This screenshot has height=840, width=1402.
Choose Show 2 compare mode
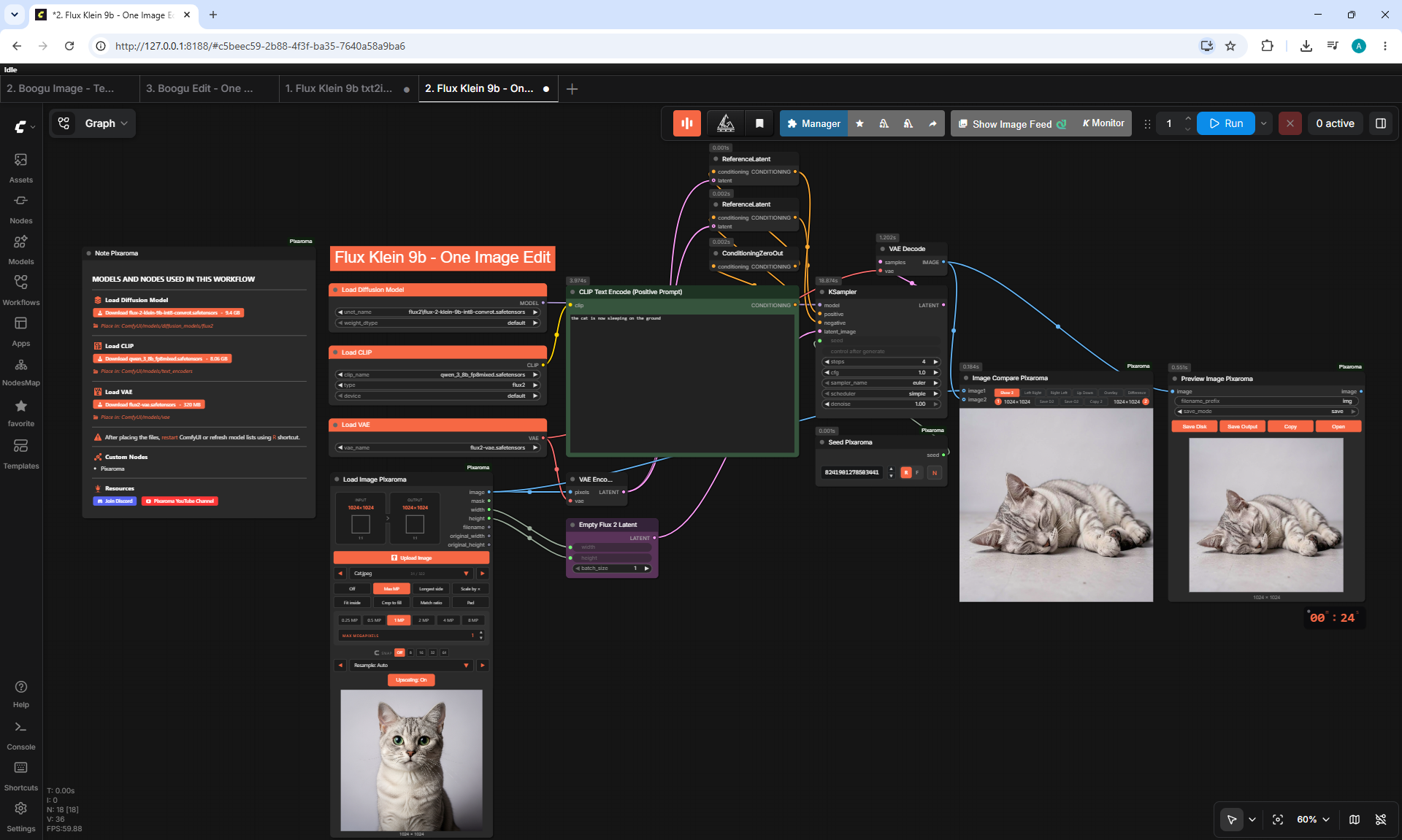click(x=1006, y=393)
